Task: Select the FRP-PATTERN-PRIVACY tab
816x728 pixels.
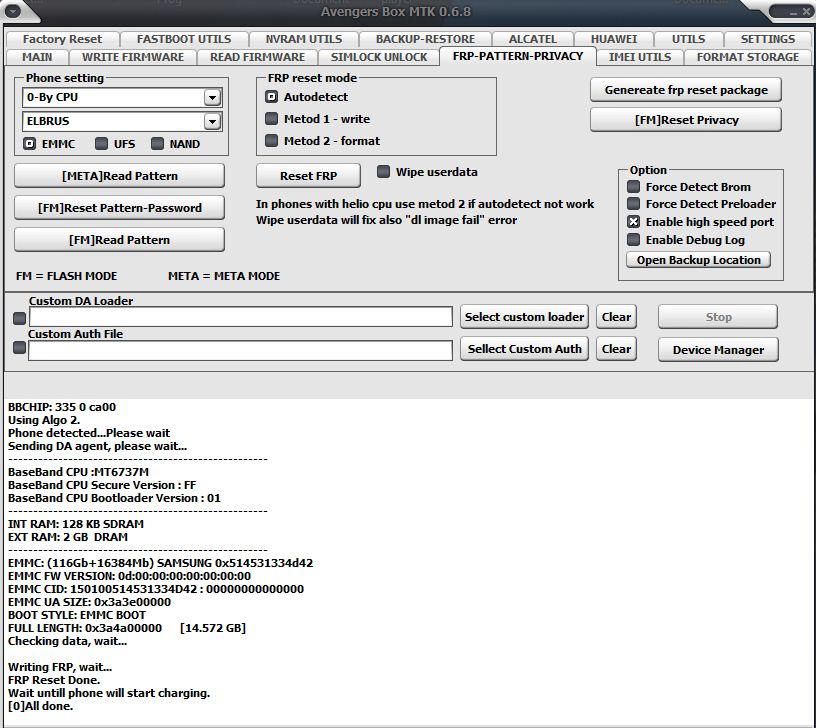Action: [x=518, y=56]
